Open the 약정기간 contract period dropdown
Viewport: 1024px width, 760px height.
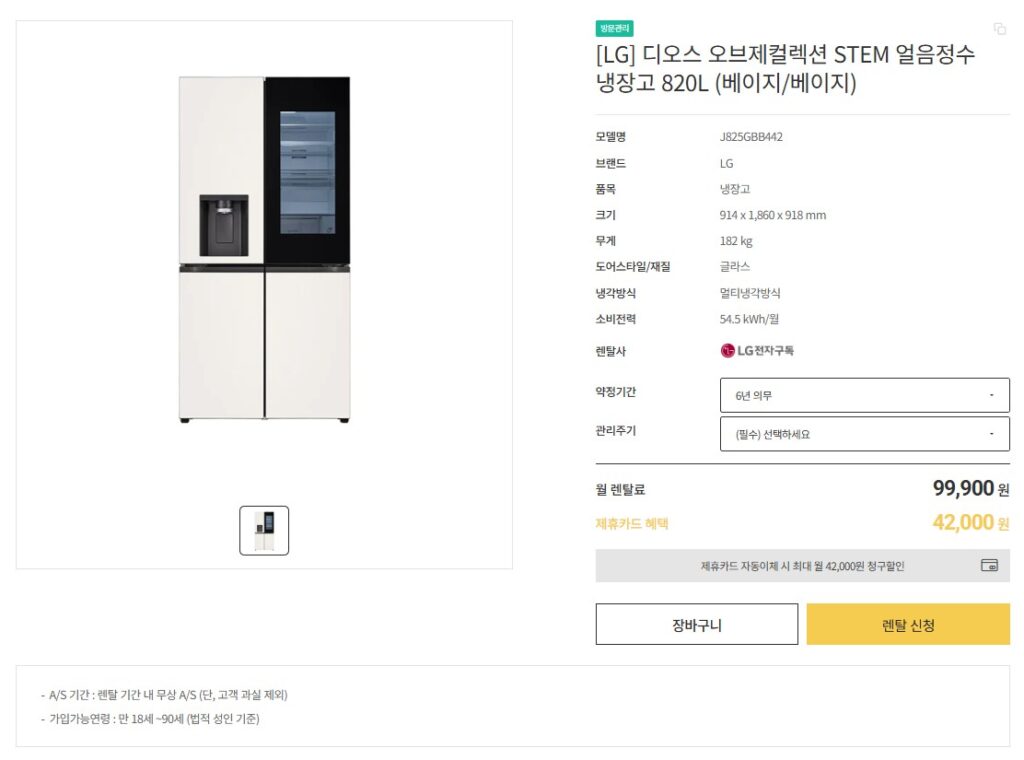[x=864, y=395]
